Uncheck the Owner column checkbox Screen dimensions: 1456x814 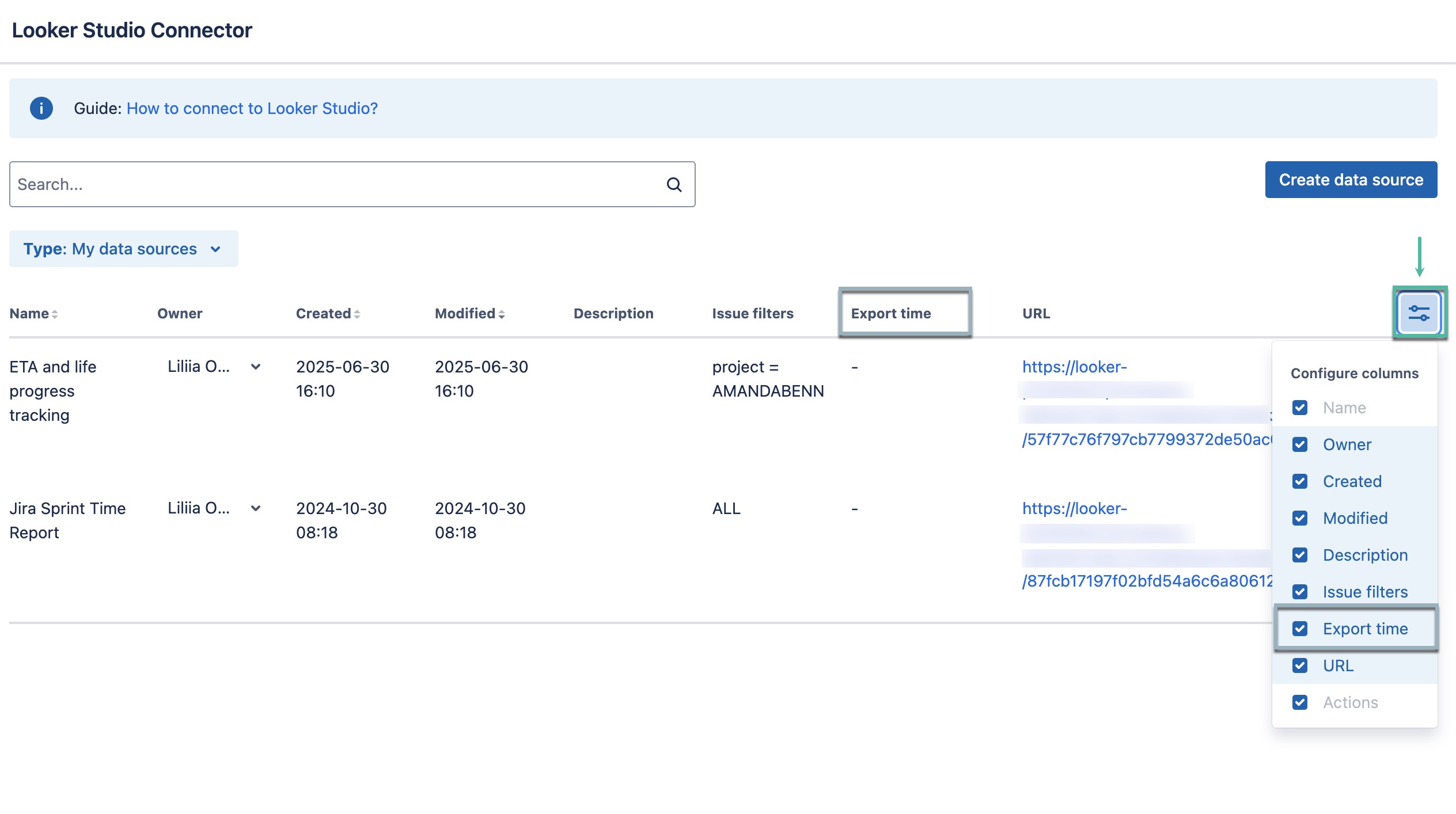[x=1300, y=444]
